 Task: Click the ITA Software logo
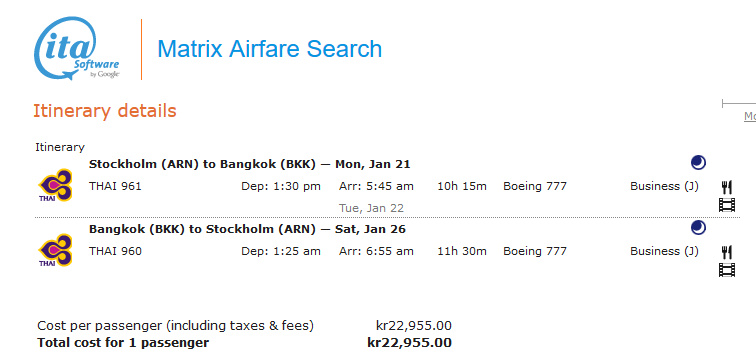tap(76, 48)
